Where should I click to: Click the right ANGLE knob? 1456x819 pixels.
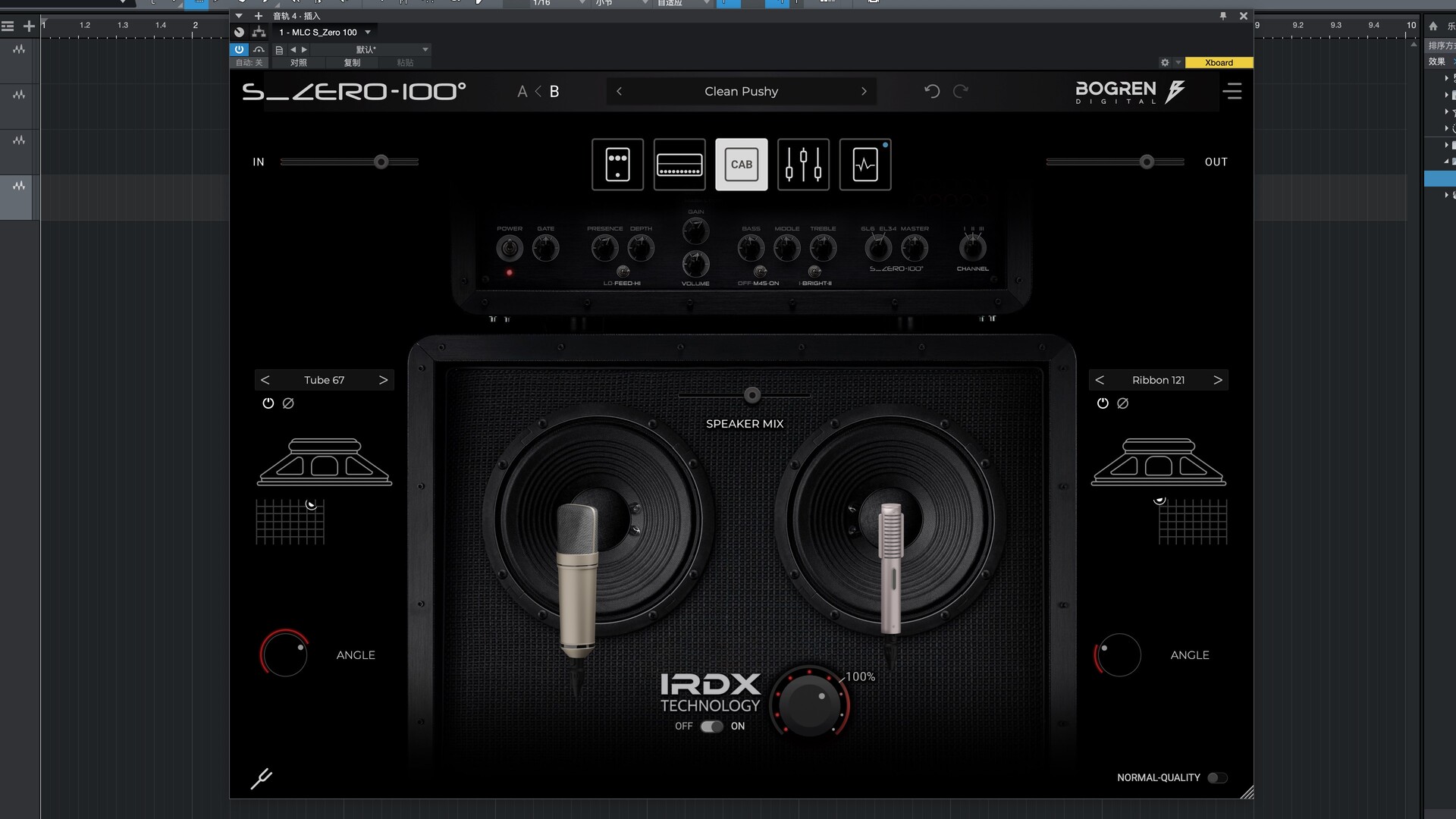pos(1118,654)
